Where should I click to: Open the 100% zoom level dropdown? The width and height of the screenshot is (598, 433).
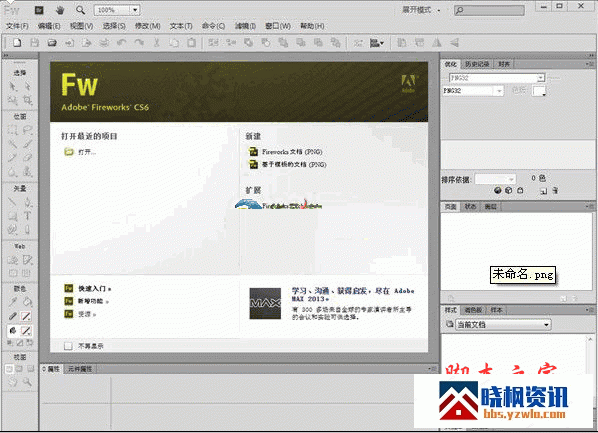coord(135,10)
